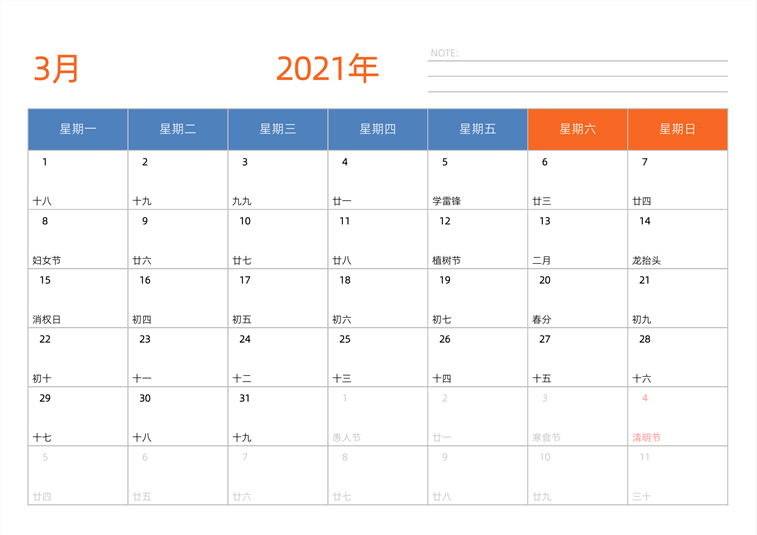Click the date number 19
757x535 pixels.
pyautogui.click(x=445, y=280)
